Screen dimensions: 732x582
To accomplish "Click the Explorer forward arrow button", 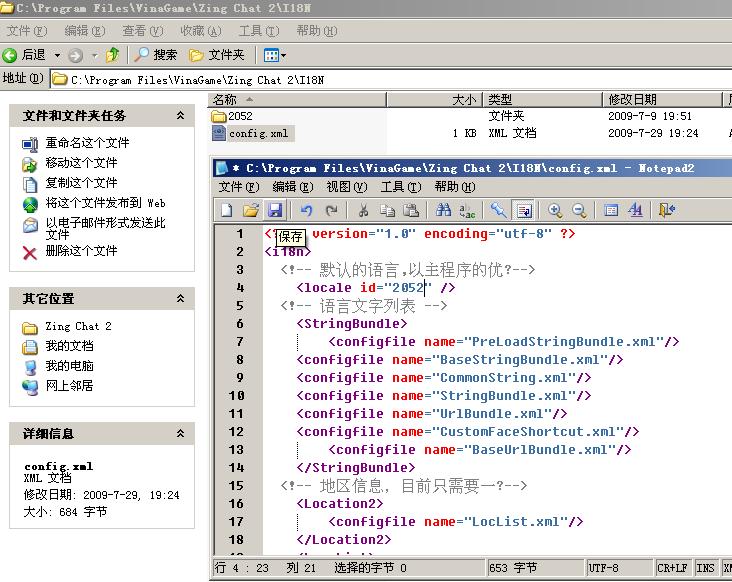I will (x=76, y=56).
